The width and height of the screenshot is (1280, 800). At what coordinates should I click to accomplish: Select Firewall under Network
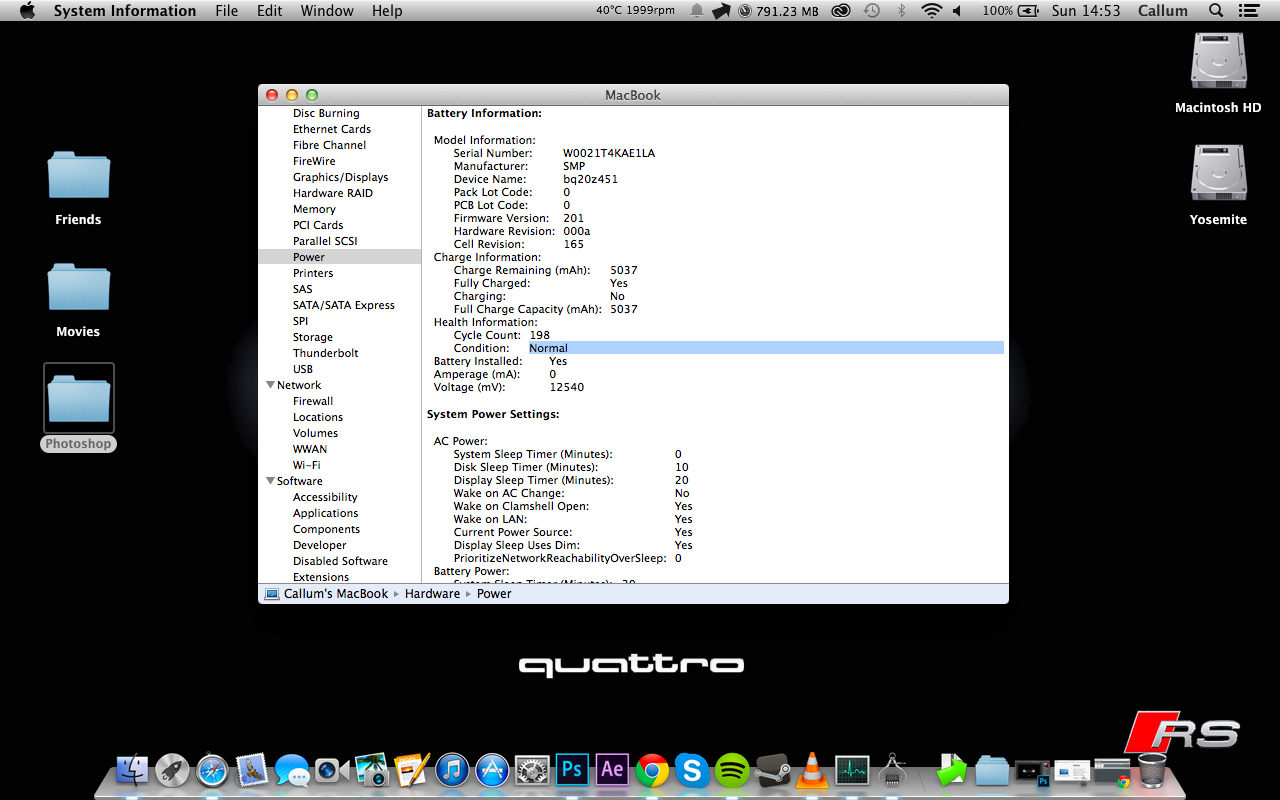click(x=313, y=401)
